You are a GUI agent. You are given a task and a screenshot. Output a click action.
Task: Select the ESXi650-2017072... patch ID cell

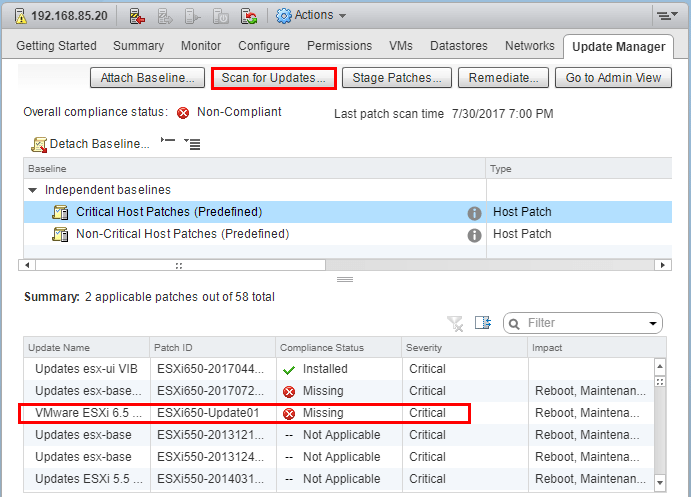point(211,391)
